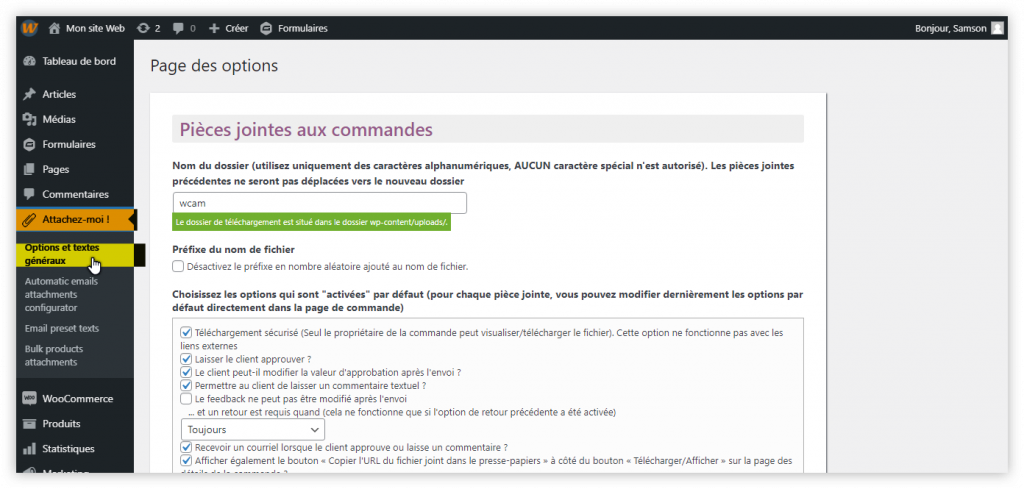Viewport: 1024px width, 489px height.
Task: Toggle the Laisser le client approuver checkbox
Action: tap(186, 359)
